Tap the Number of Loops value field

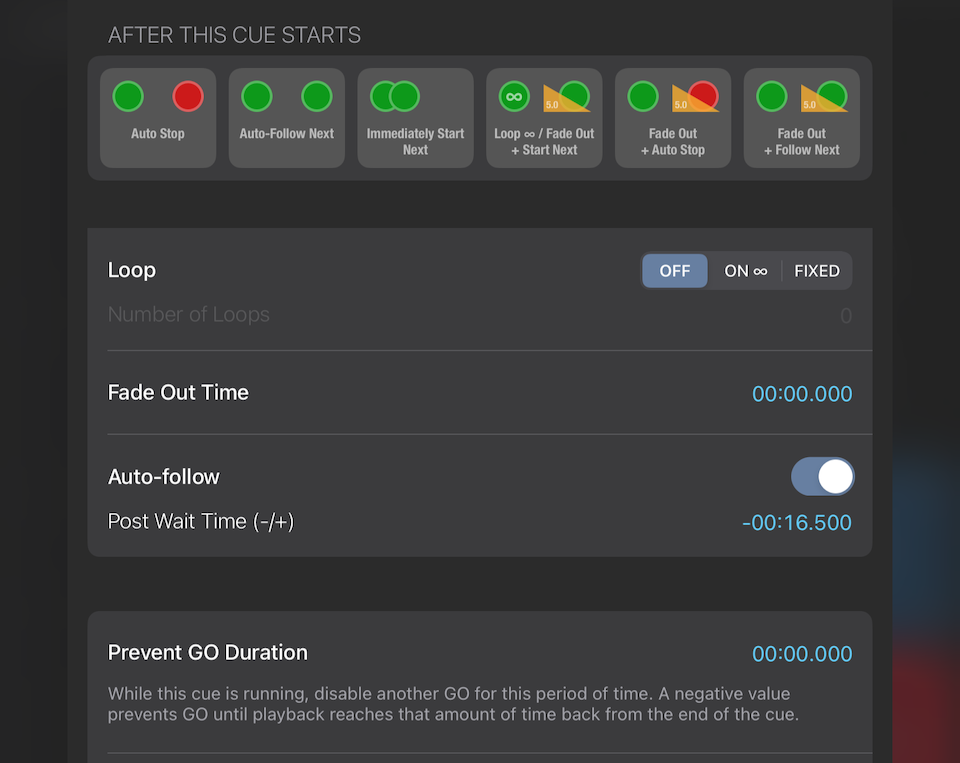(845, 316)
